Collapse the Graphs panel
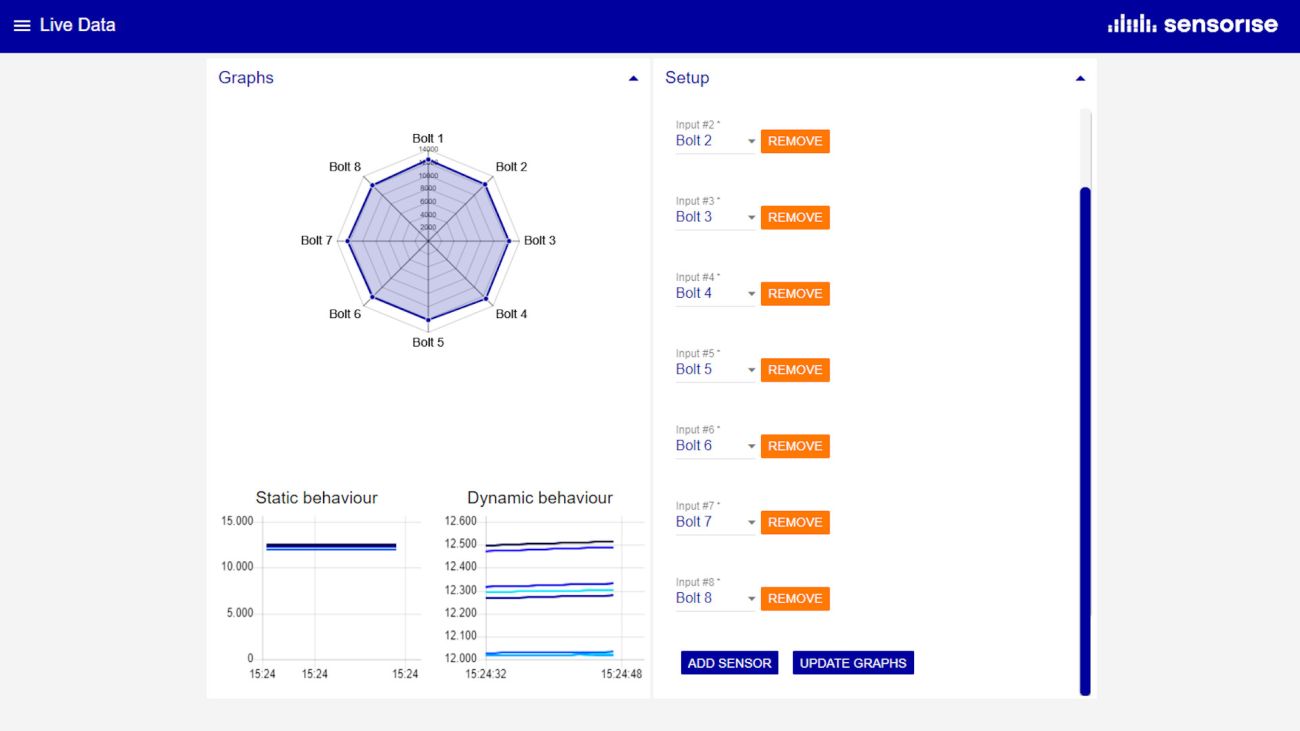The height and width of the screenshot is (731, 1300). pyautogui.click(x=633, y=78)
